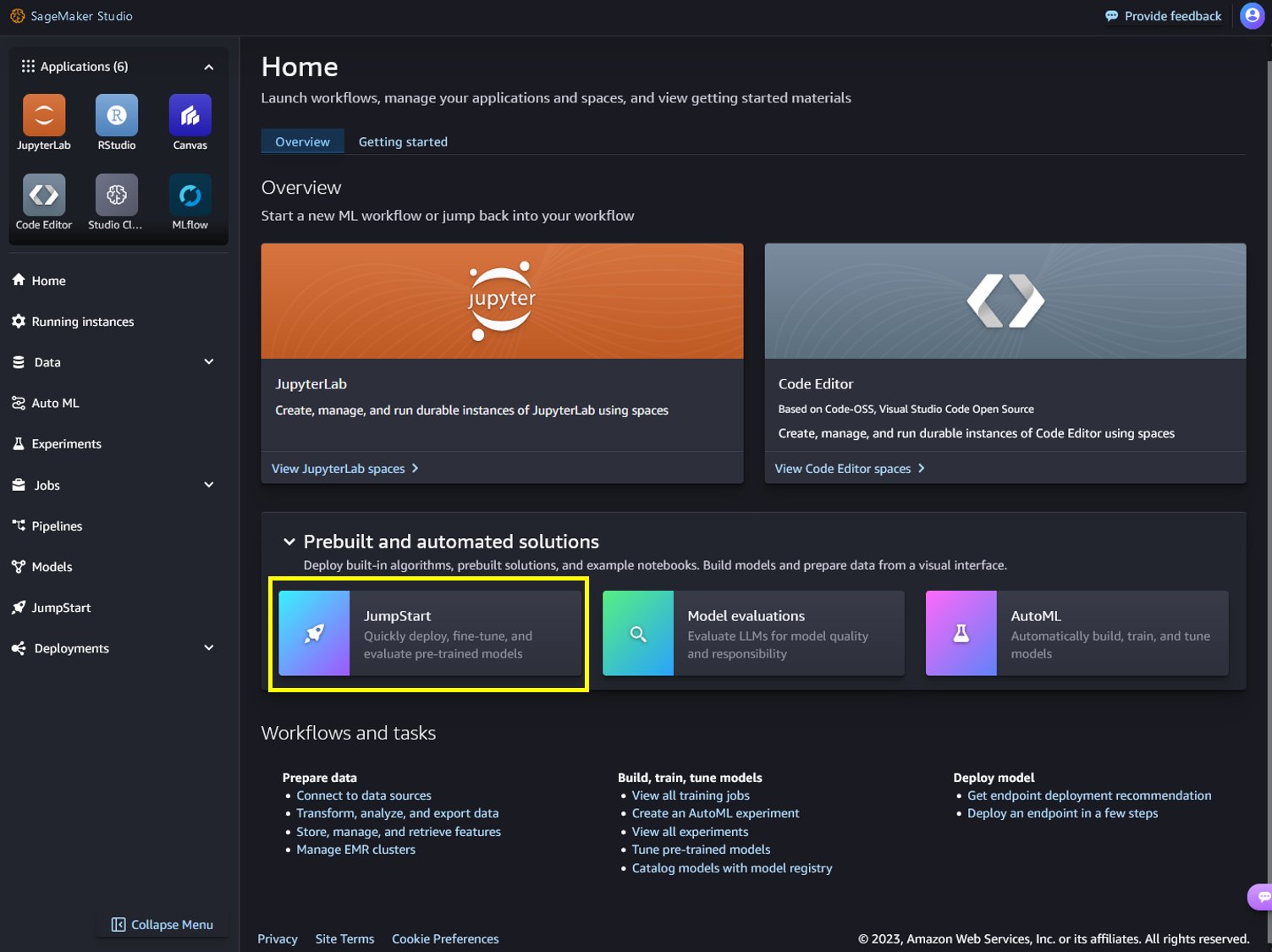The height and width of the screenshot is (952, 1272).
Task: Collapse Prebuilt and automated solutions section
Action: click(289, 542)
